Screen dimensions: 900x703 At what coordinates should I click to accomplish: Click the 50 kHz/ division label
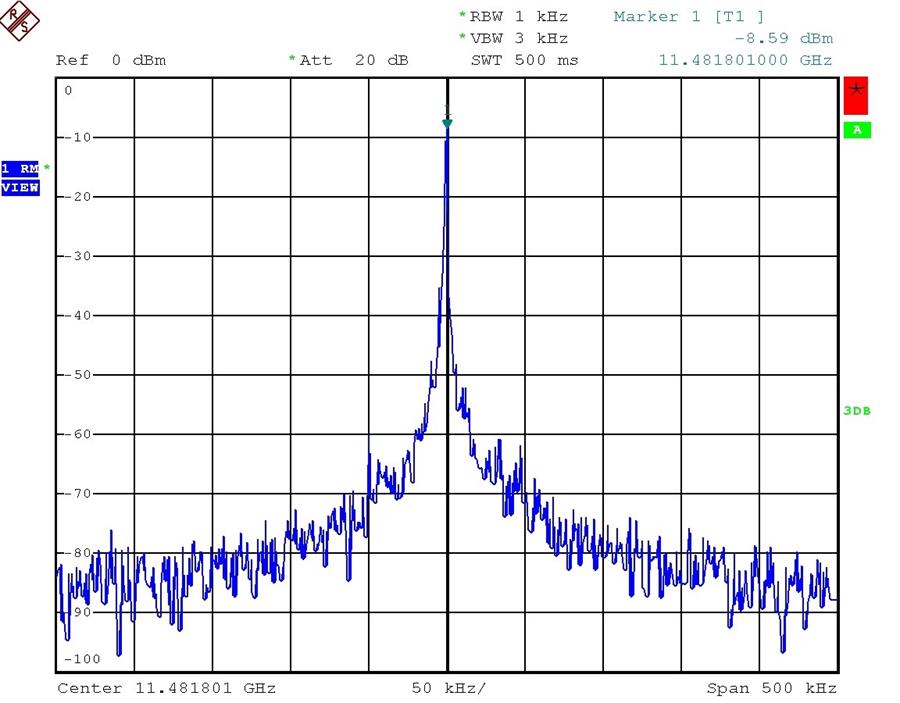click(x=449, y=688)
